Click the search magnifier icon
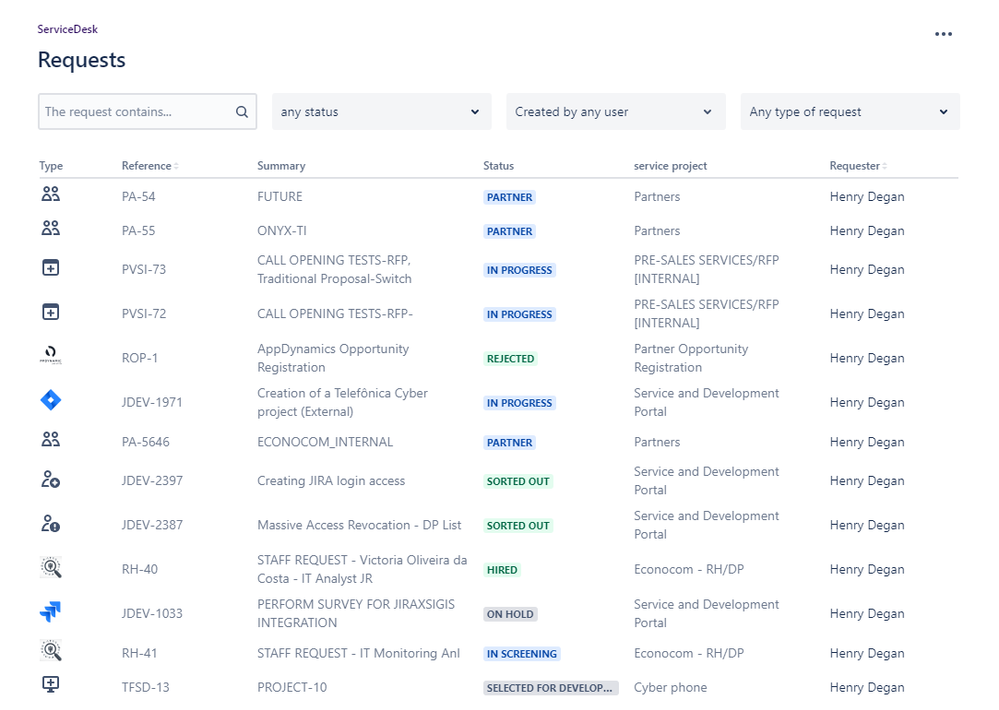The height and width of the screenshot is (710, 999). [x=241, y=112]
